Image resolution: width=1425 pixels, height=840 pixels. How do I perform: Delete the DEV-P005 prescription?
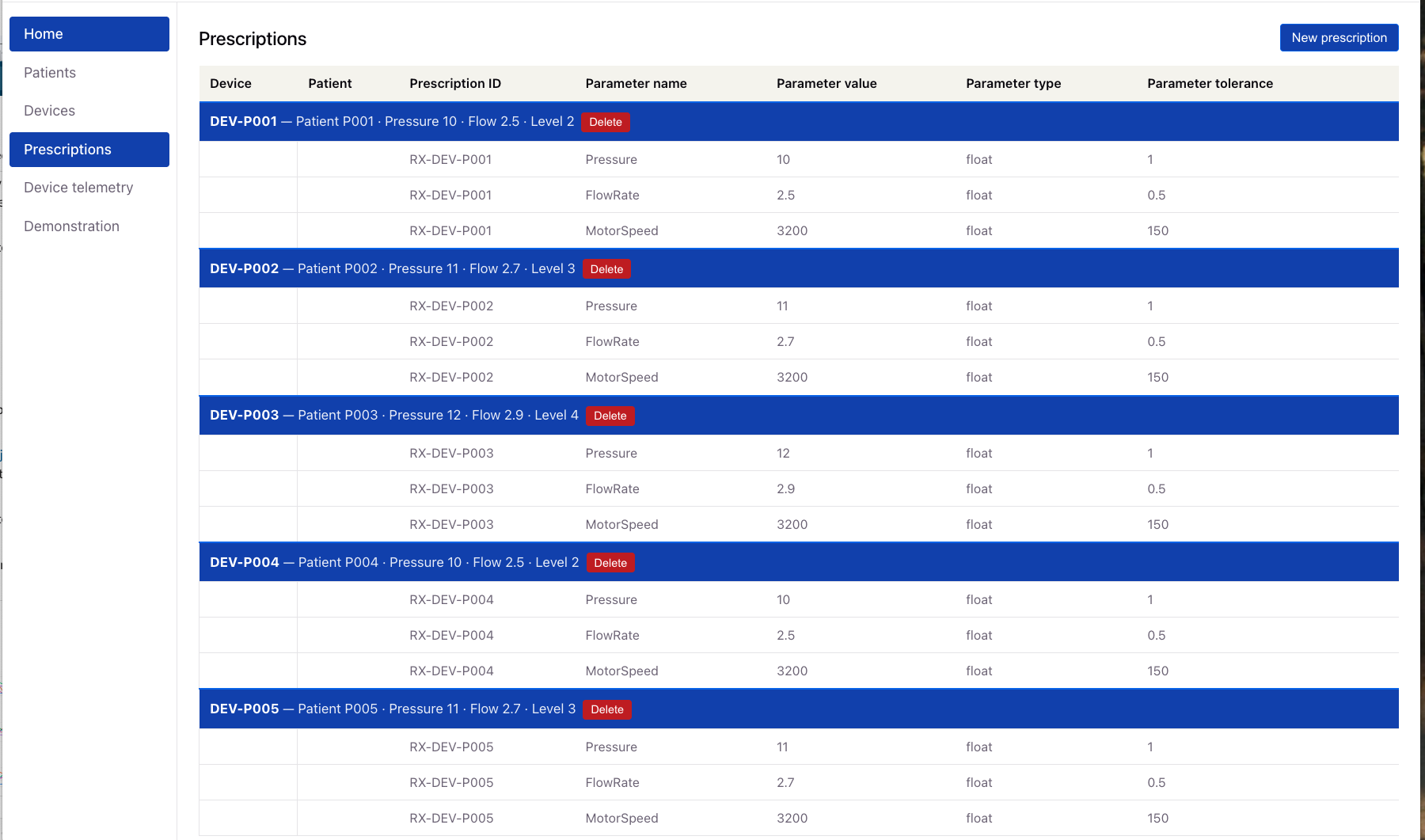pyautogui.click(x=606, y=709)
